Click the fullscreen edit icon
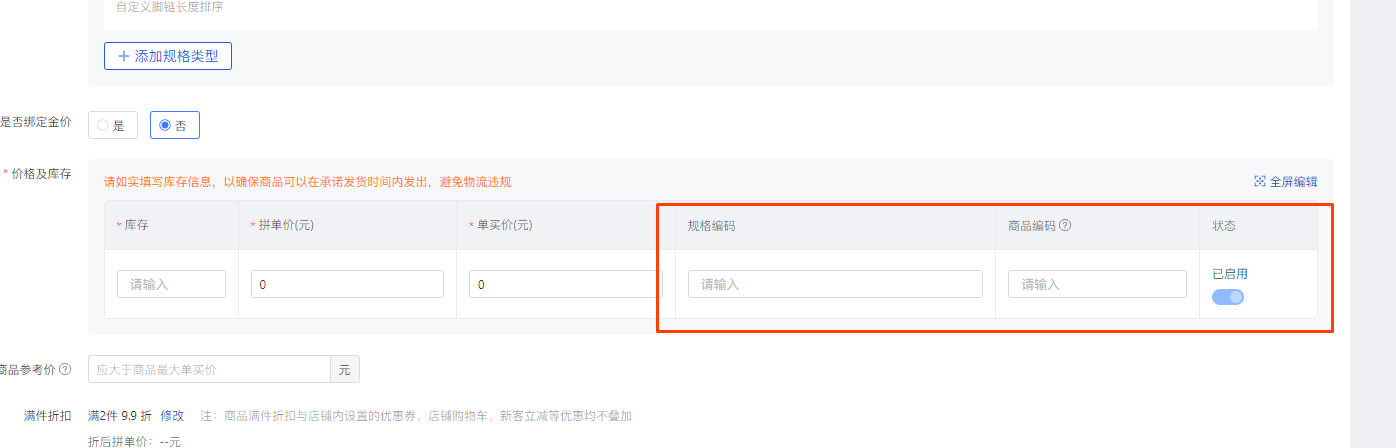Image resolution: width=1396 pixels, height=448 pixels. pos(1260,182)
